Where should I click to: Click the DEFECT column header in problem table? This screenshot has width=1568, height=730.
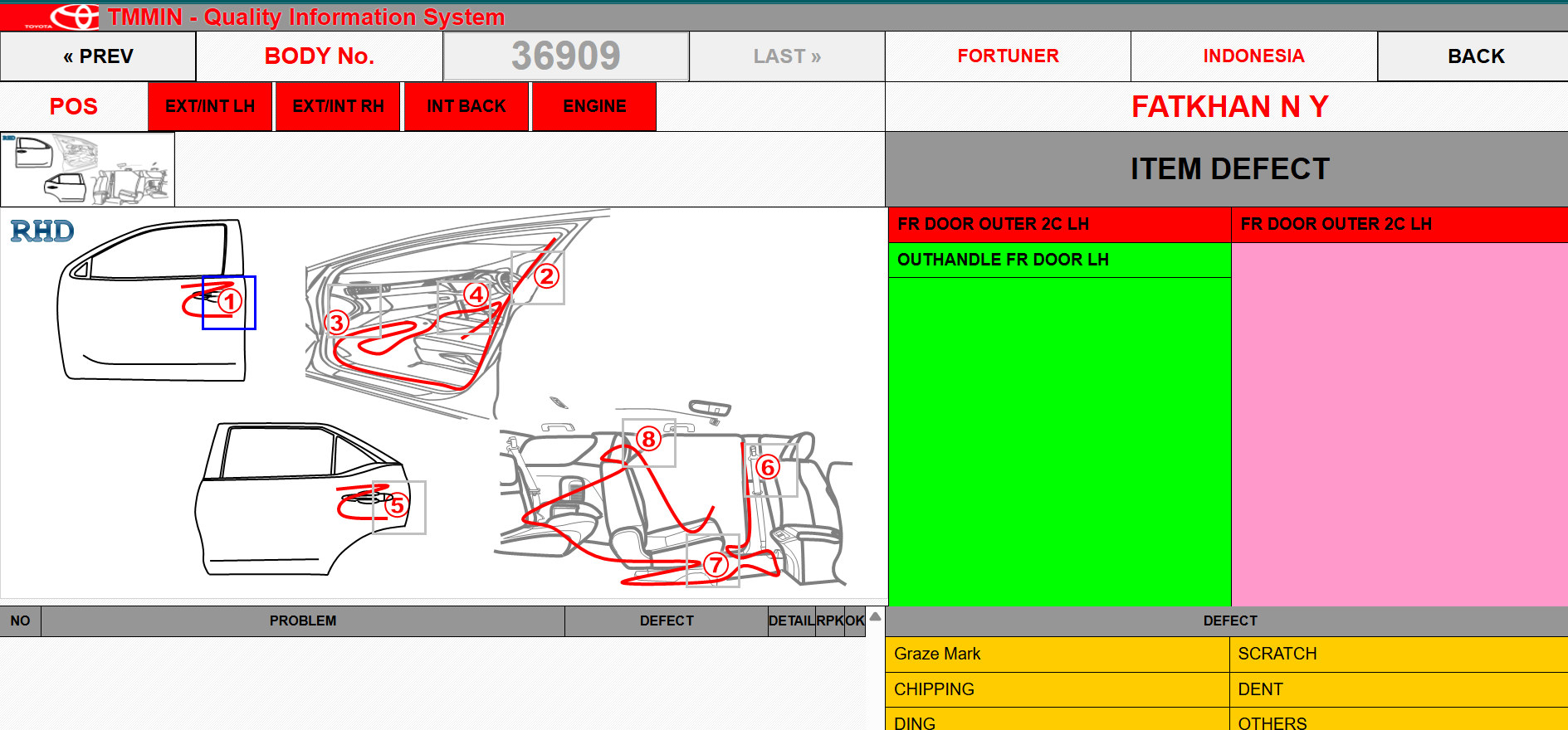667,620
